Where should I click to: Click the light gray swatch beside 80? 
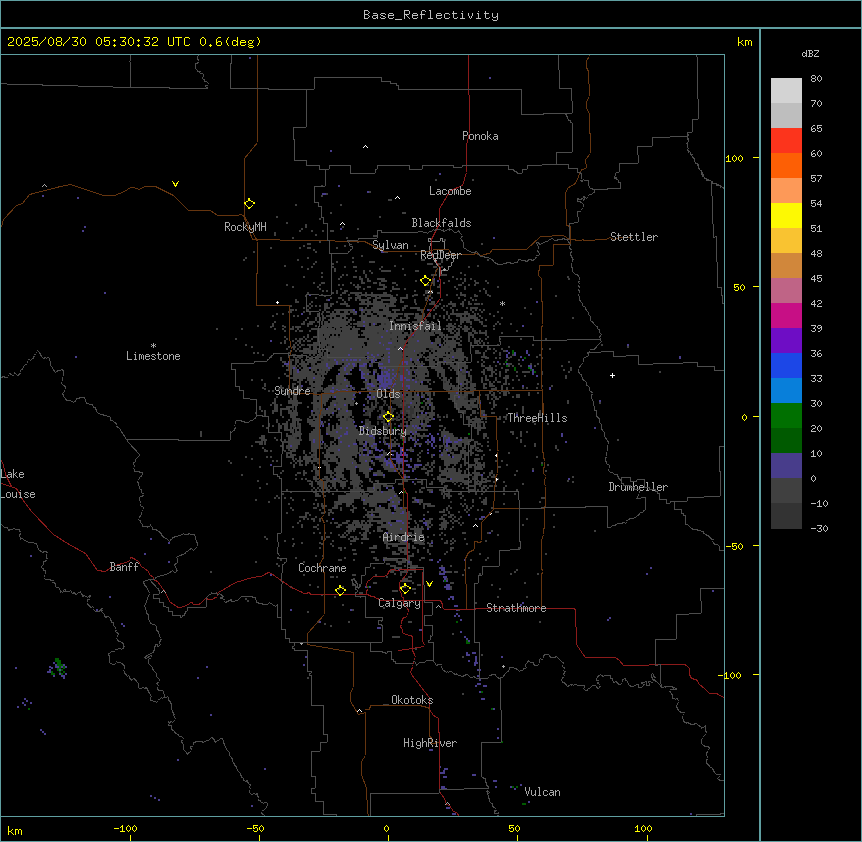(786, 91)
